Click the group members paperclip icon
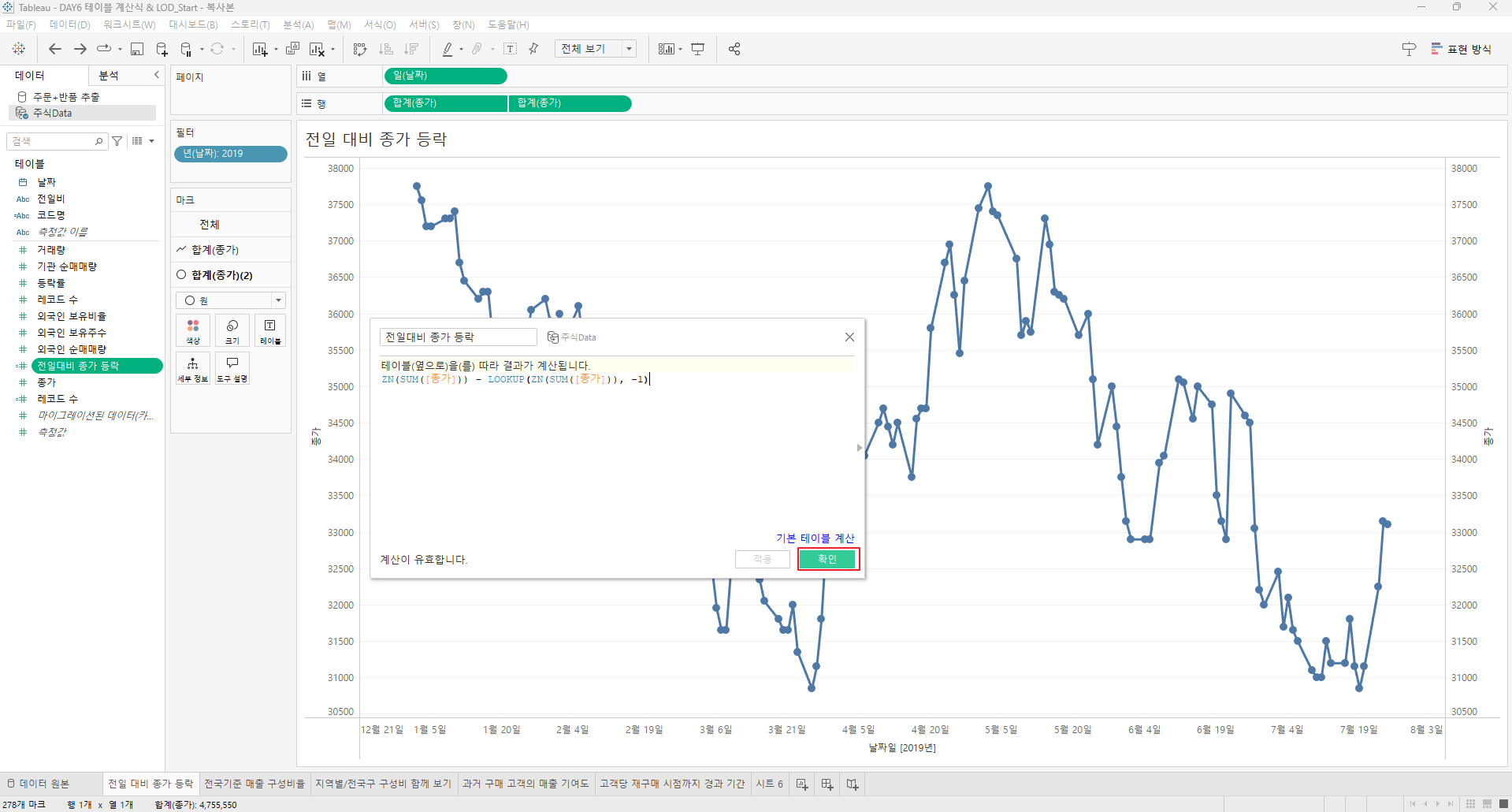 coord(477,49)
